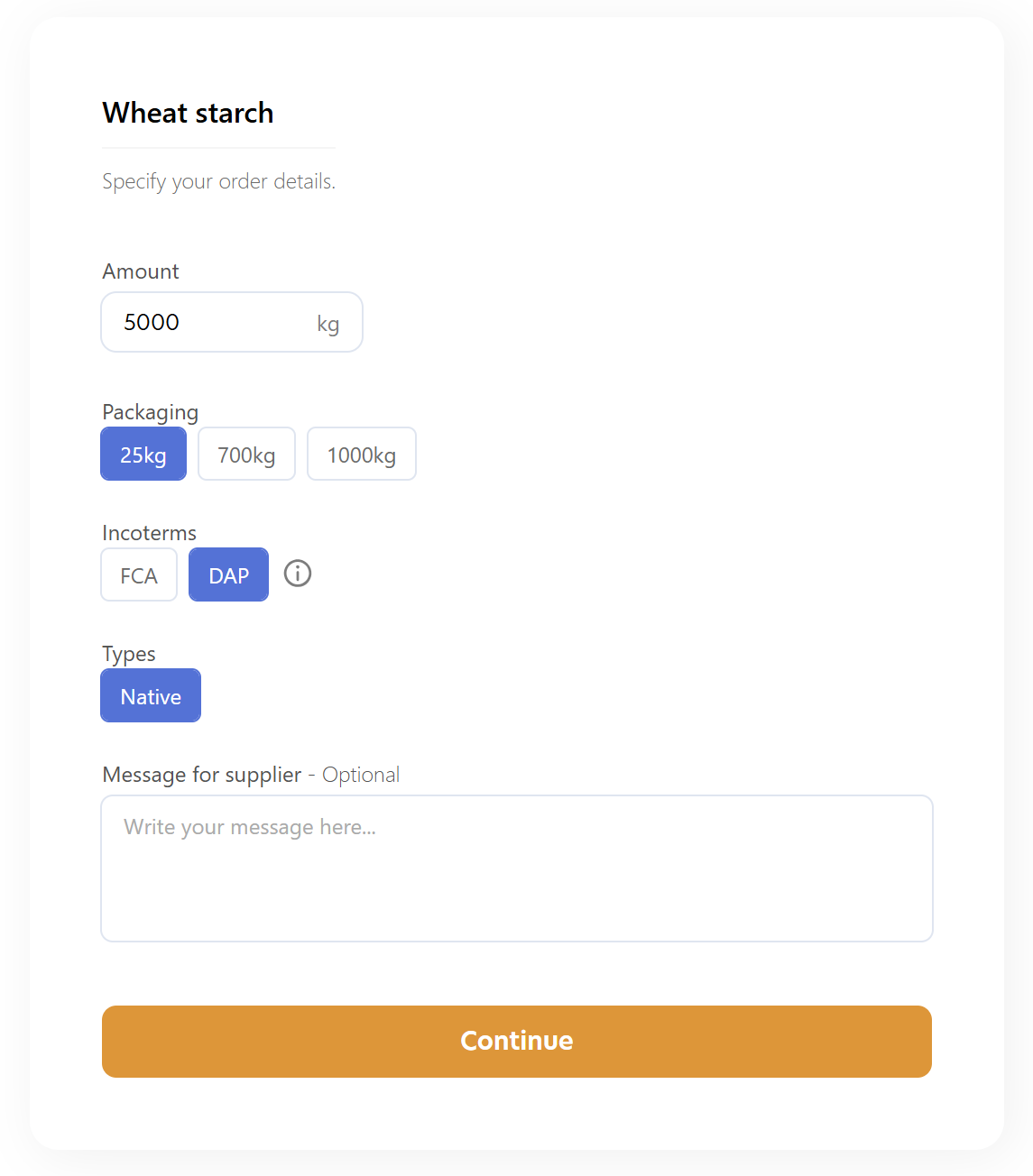Click the Incoterms section label

(x=149, y=533)
